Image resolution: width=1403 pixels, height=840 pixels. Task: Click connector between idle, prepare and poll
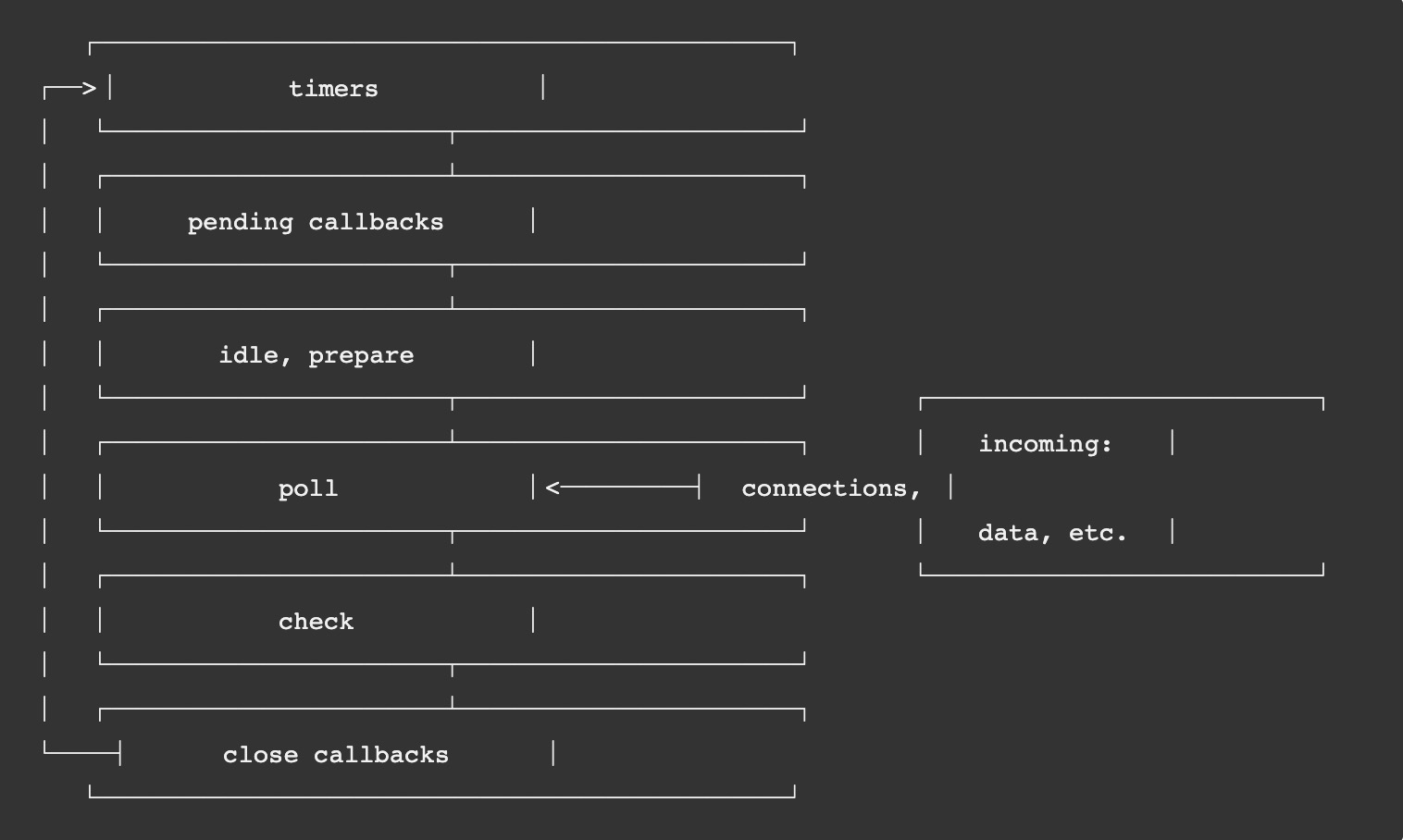click(x=453, y=419)
